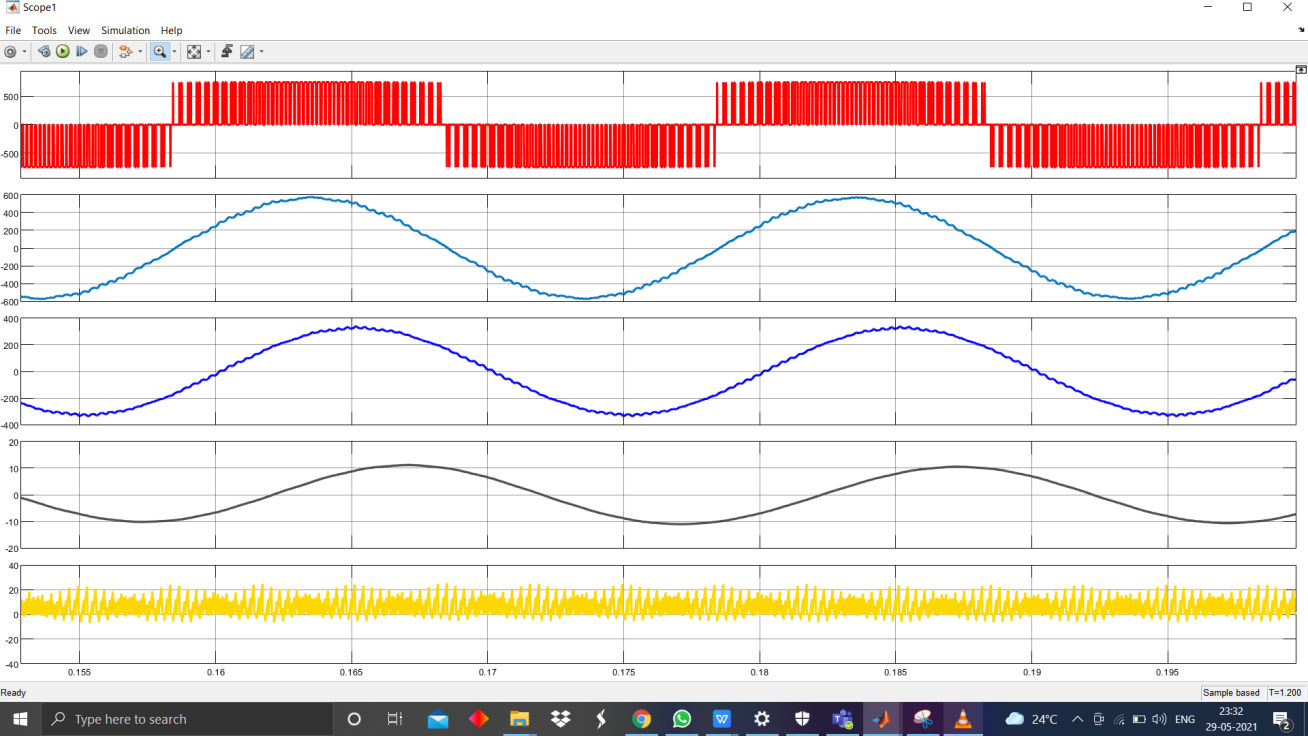Open the File menu
1308x736 pixels.
[13, 31]
